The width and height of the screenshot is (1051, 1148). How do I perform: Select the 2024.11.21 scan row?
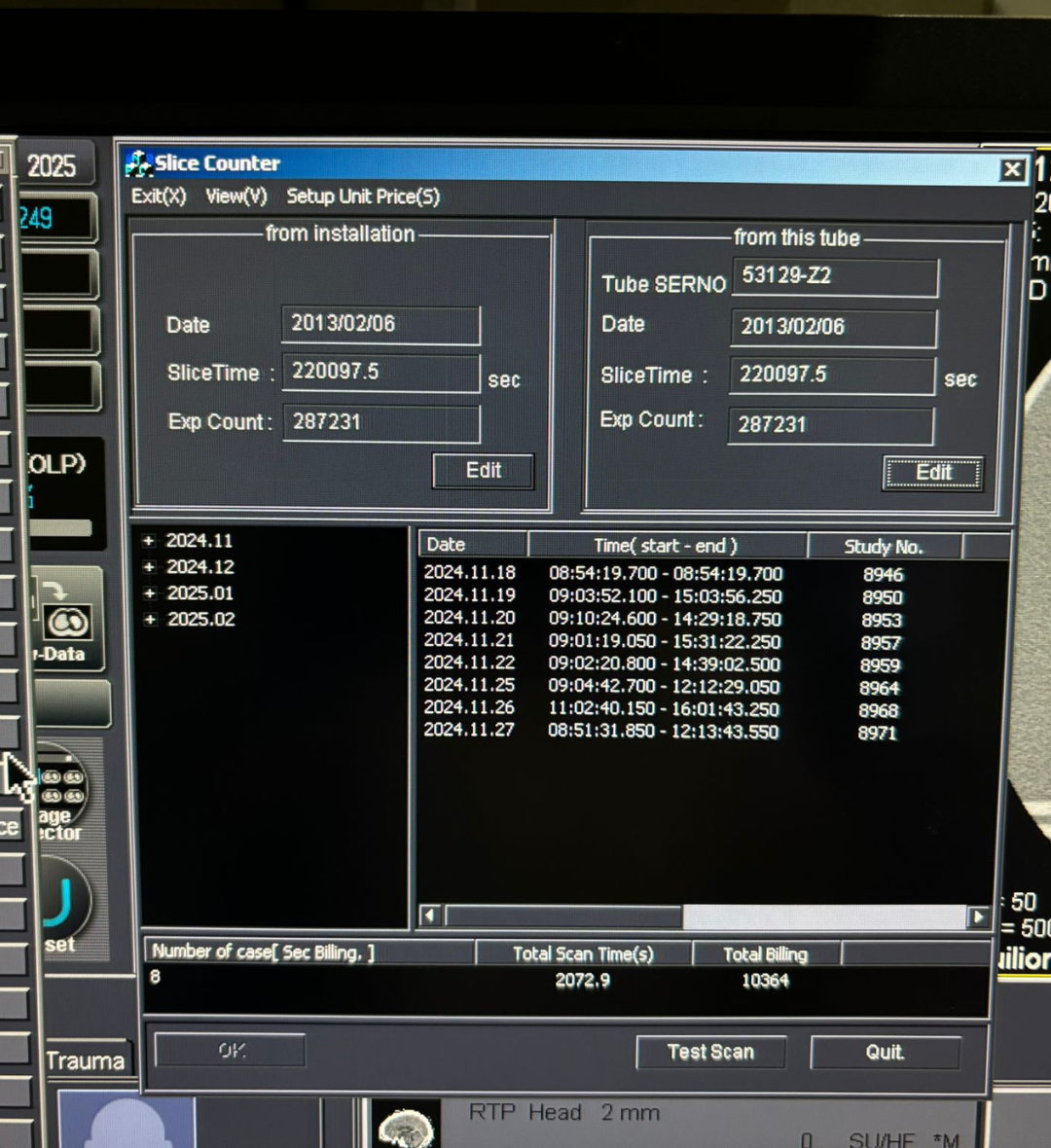click(x=664, y=641)
